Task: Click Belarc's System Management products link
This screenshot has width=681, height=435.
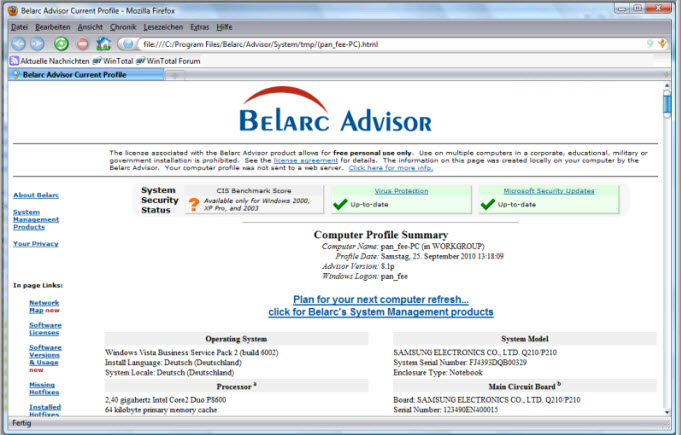Action: [x=381, y=312]
